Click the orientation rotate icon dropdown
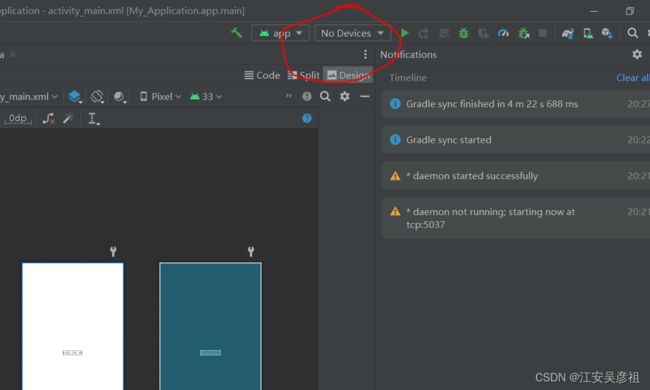Screen dimensions: 650x390 pyautogui.click(x=97, y=97)
